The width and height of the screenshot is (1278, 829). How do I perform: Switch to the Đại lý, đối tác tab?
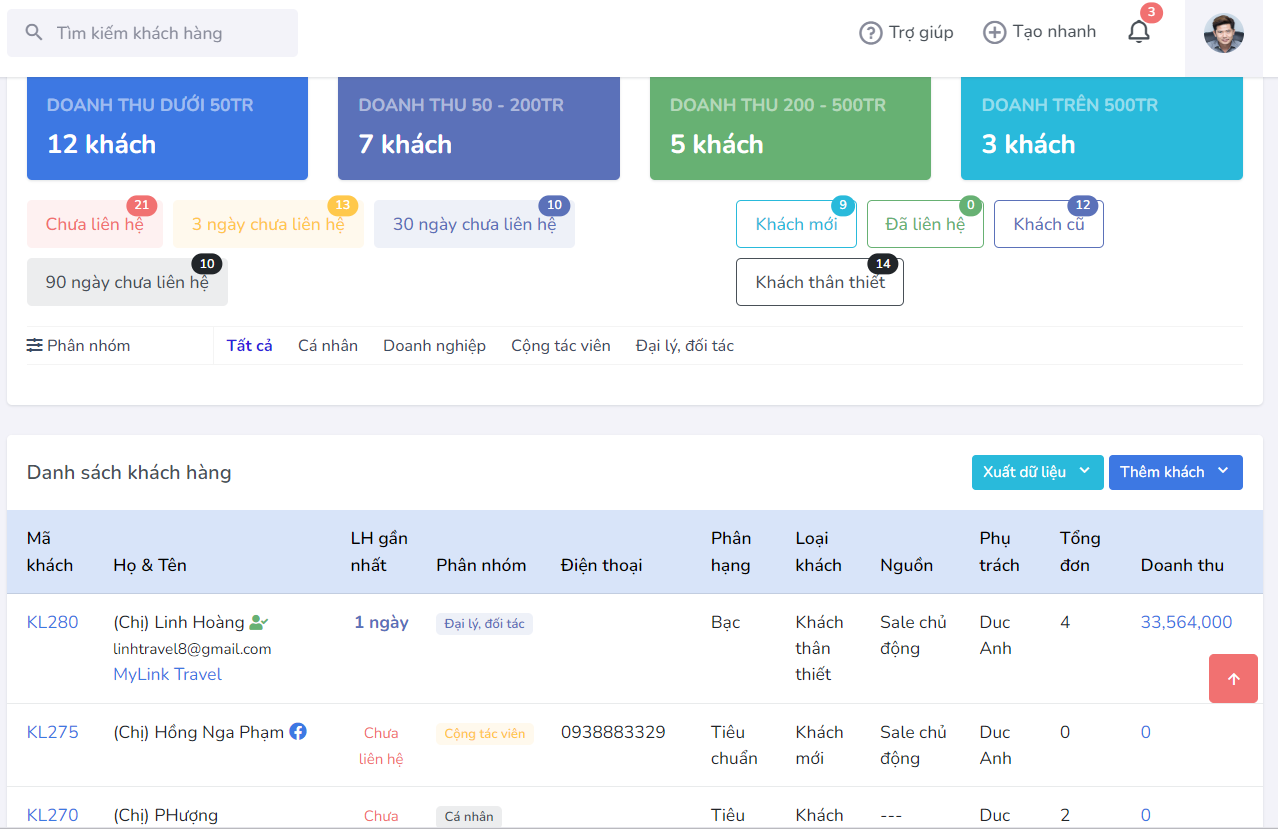(x=685, y=346)
